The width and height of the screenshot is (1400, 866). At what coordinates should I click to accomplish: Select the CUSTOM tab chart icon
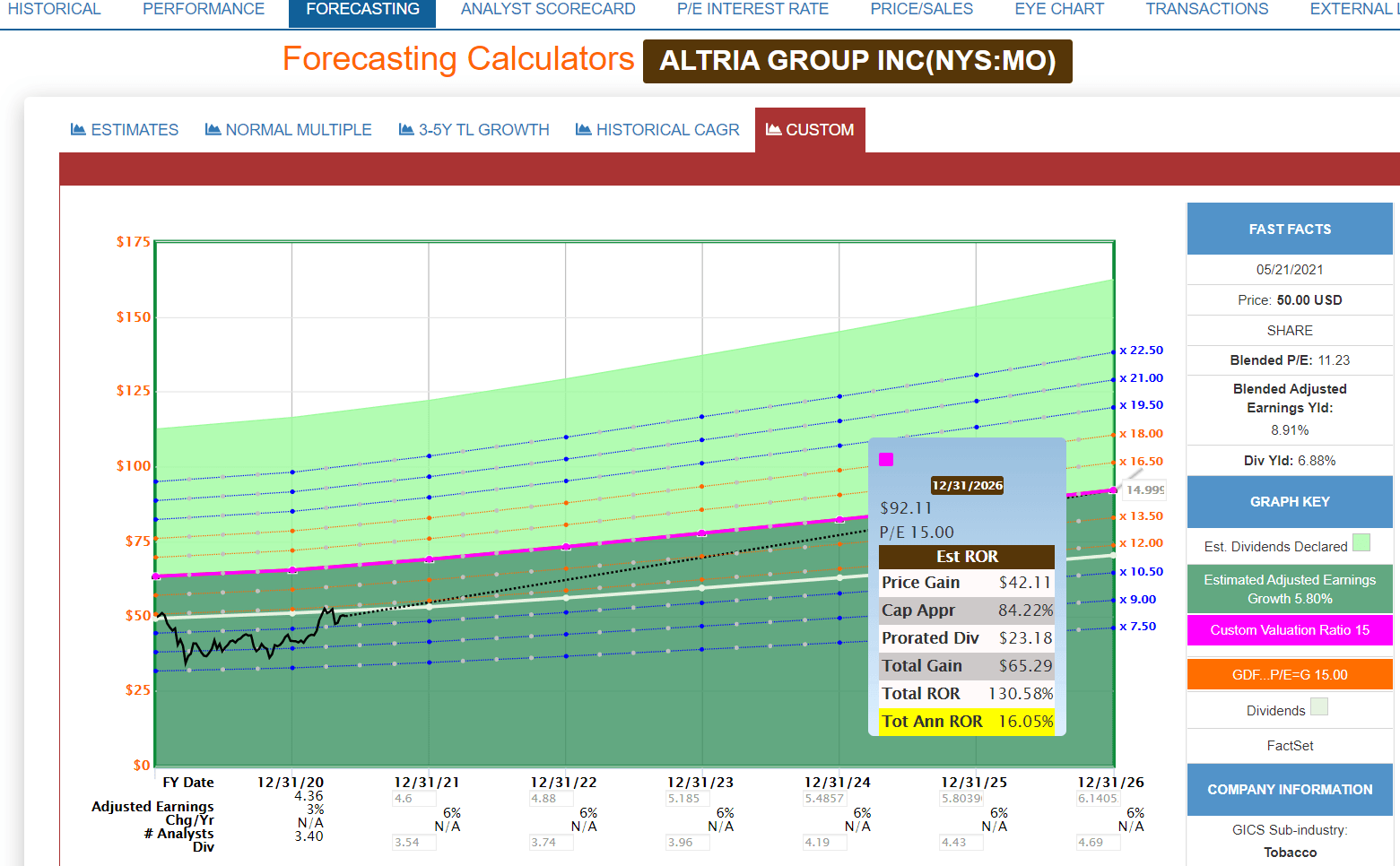point(772,129)
